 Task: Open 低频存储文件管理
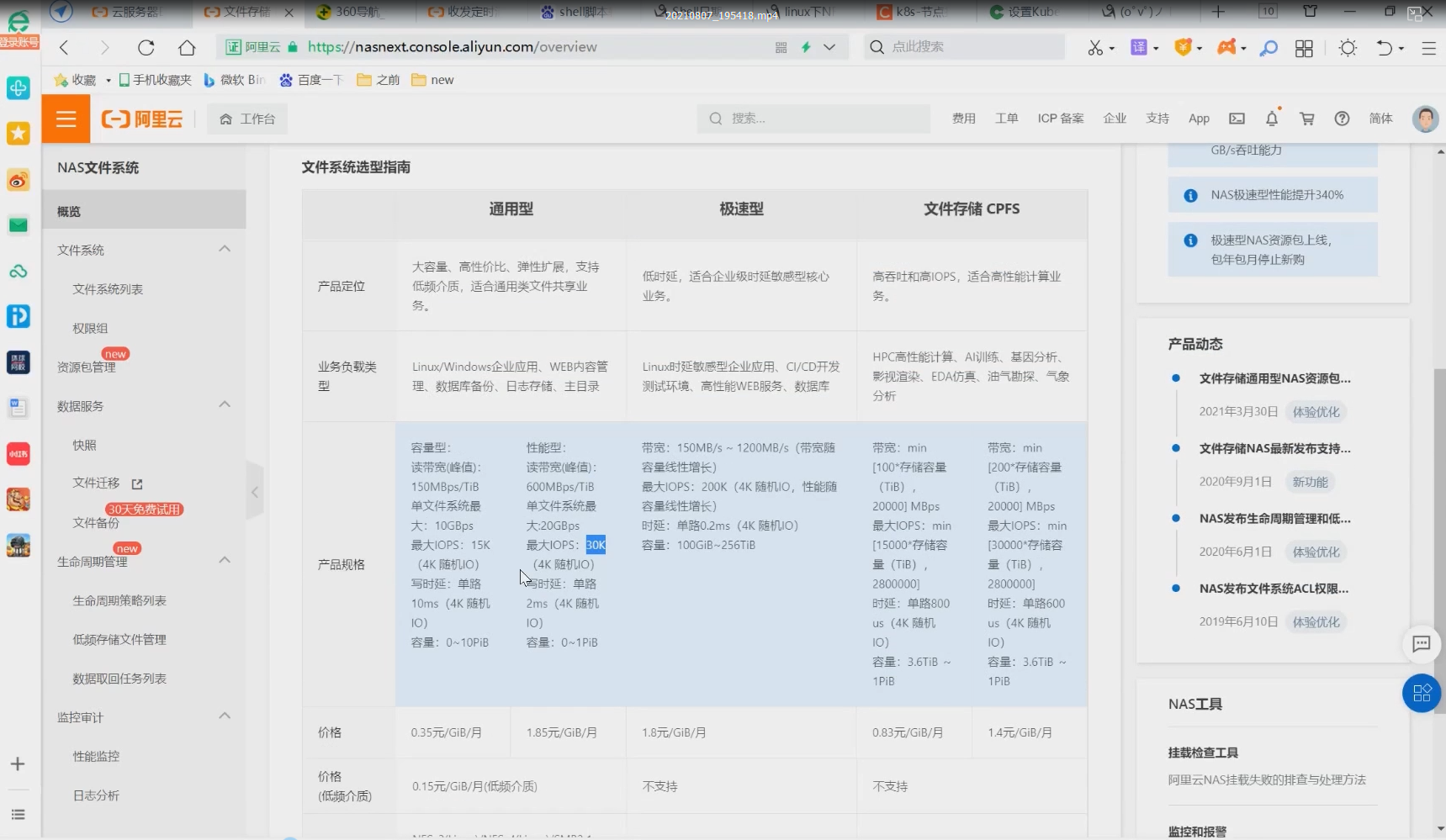coord(119,639)
